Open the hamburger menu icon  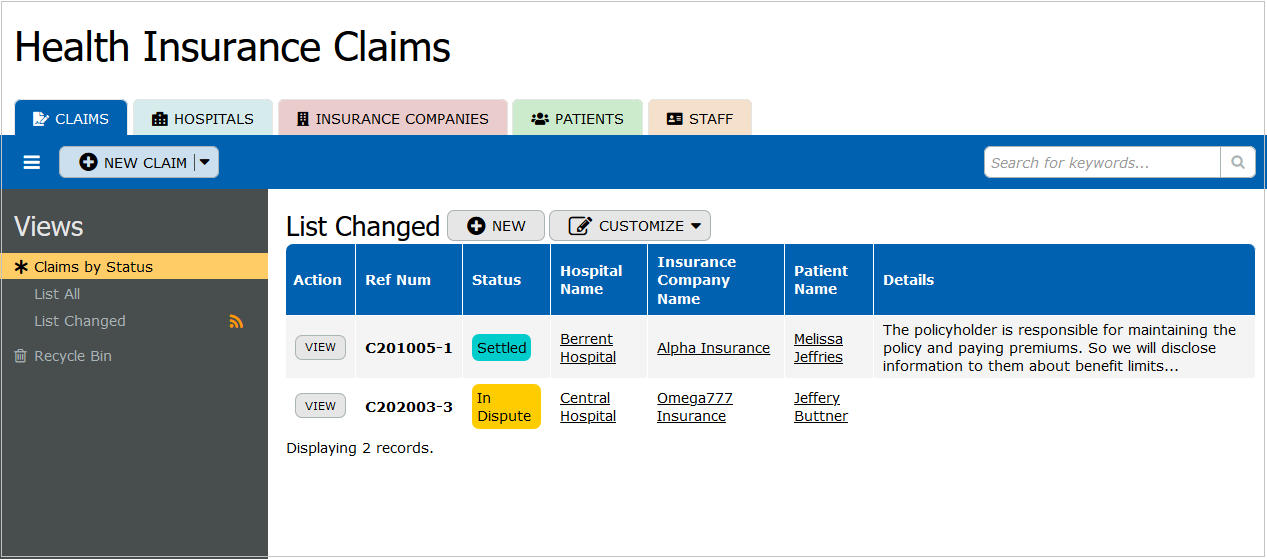[x=32, y=163]
